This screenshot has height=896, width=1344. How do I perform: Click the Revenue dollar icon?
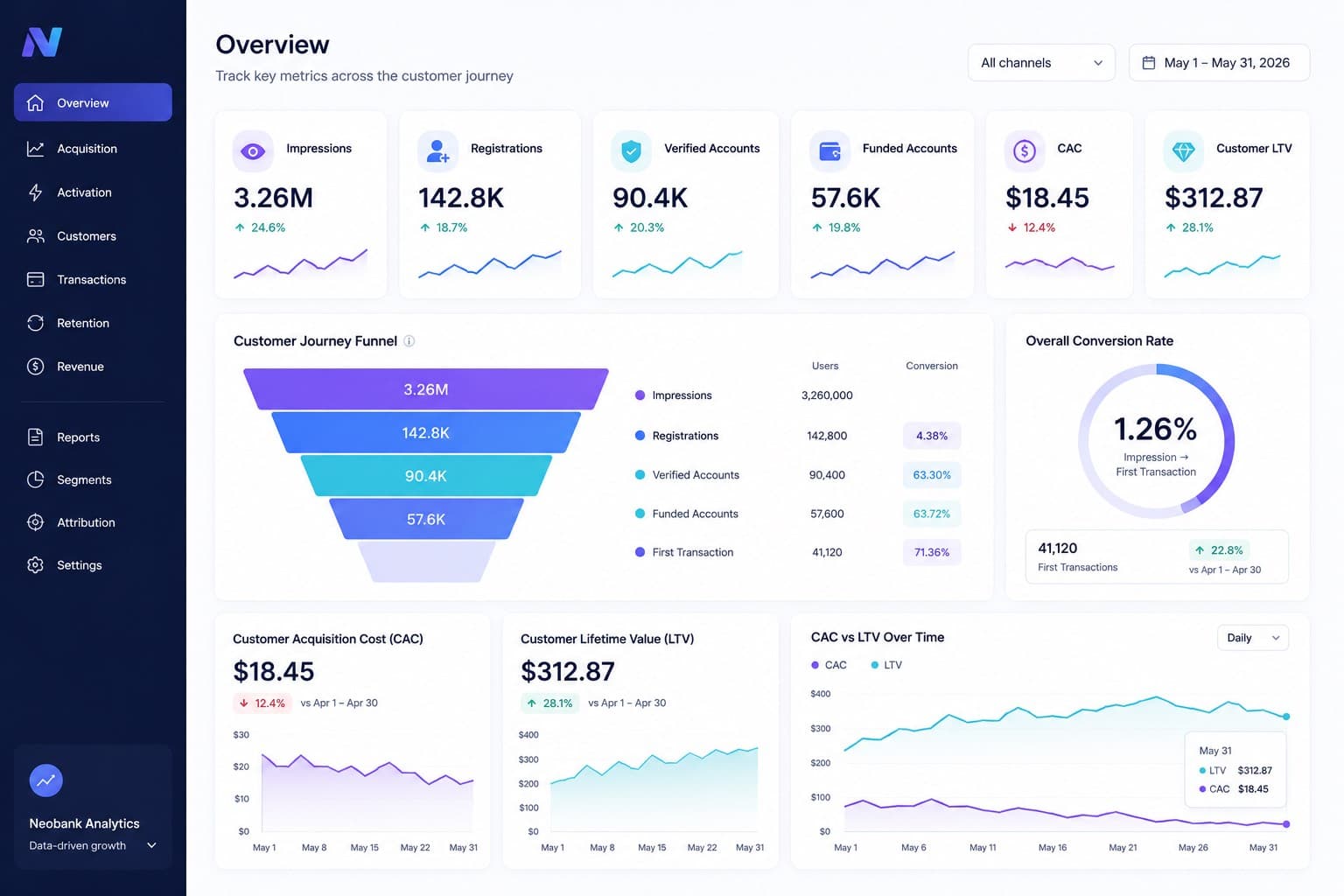[x=35, y=367]
